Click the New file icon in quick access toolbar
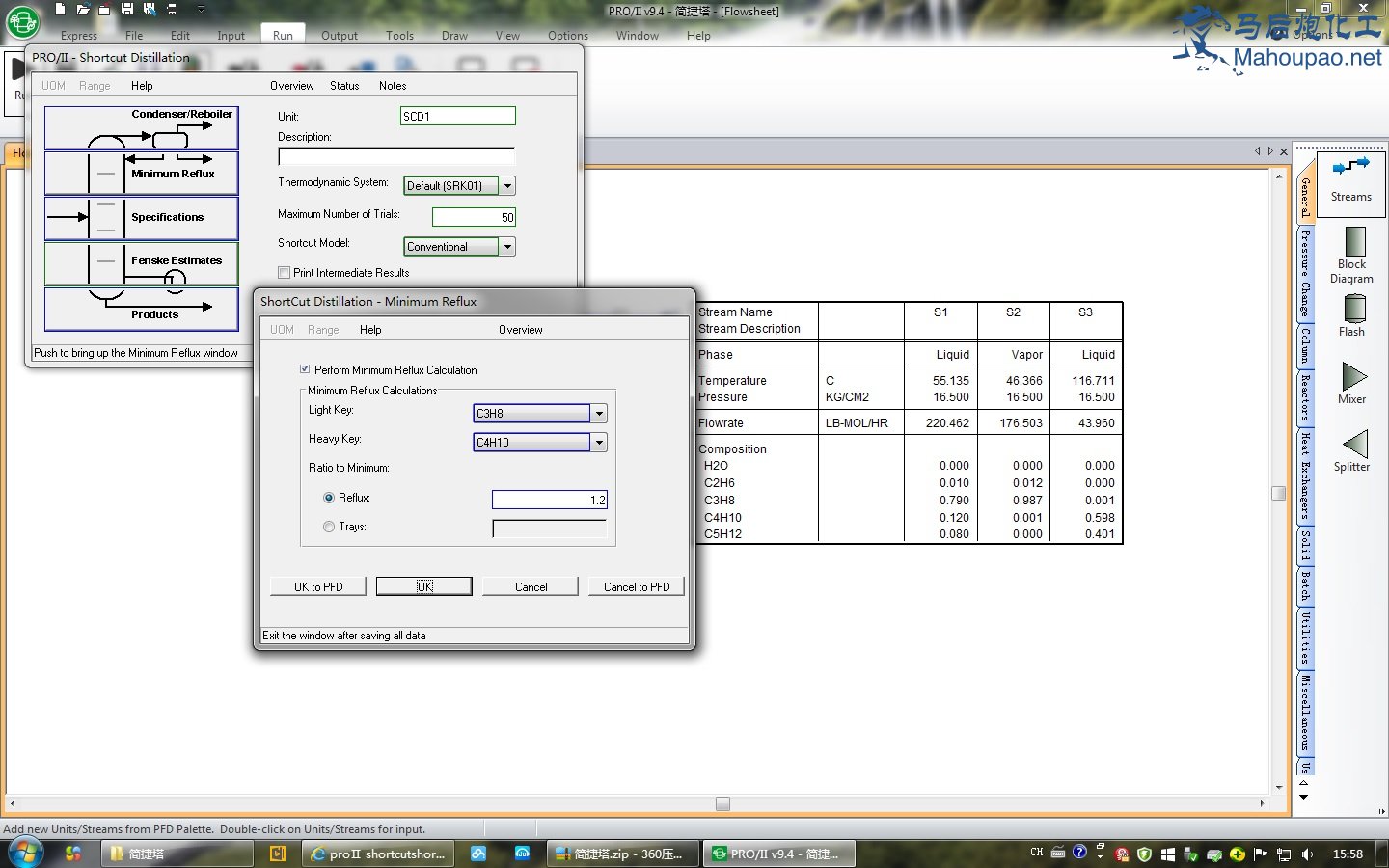1389x868 pixels. click(x=60, y=10)
